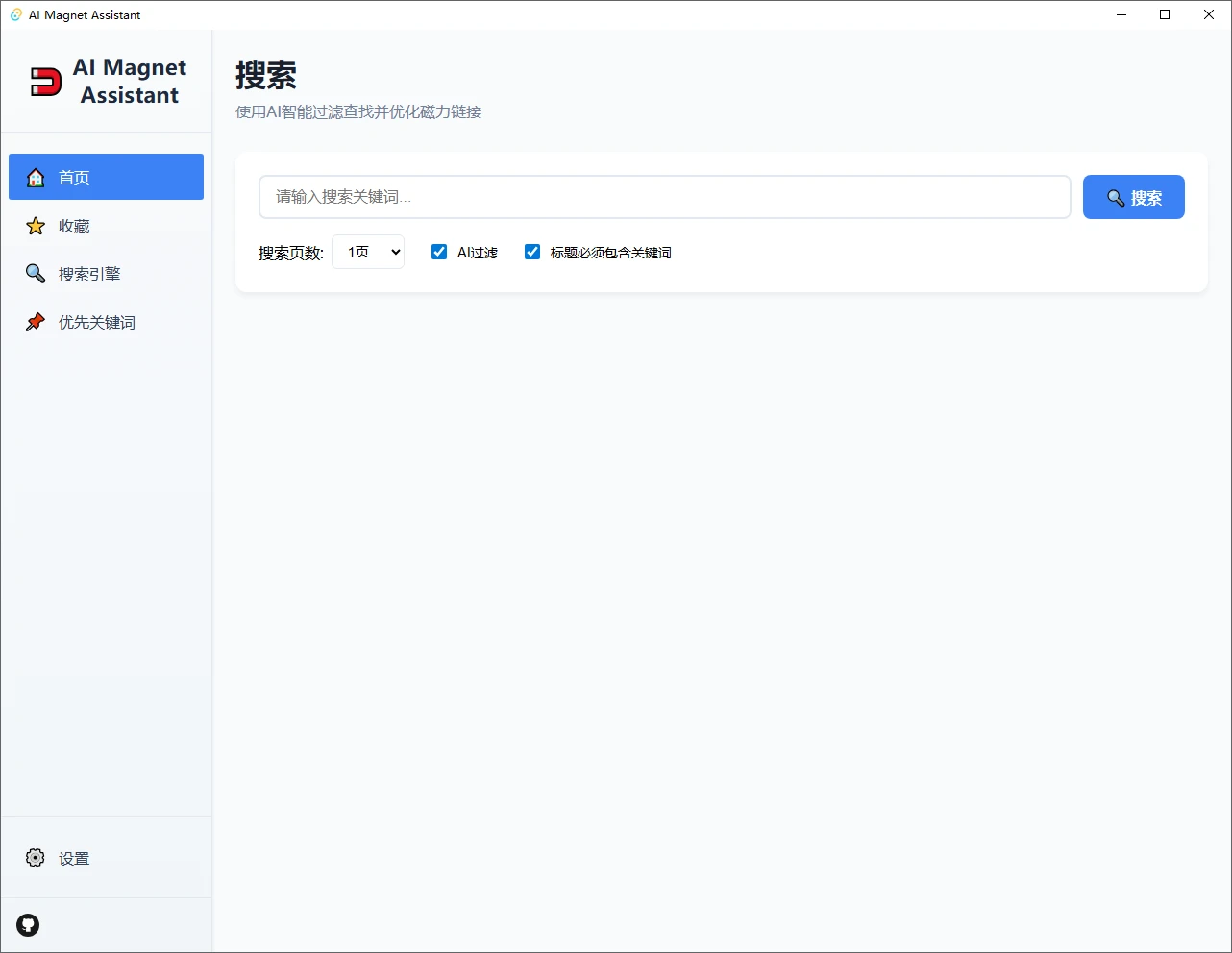Open the 搜索页数 page count dropdown

(368, 252)
